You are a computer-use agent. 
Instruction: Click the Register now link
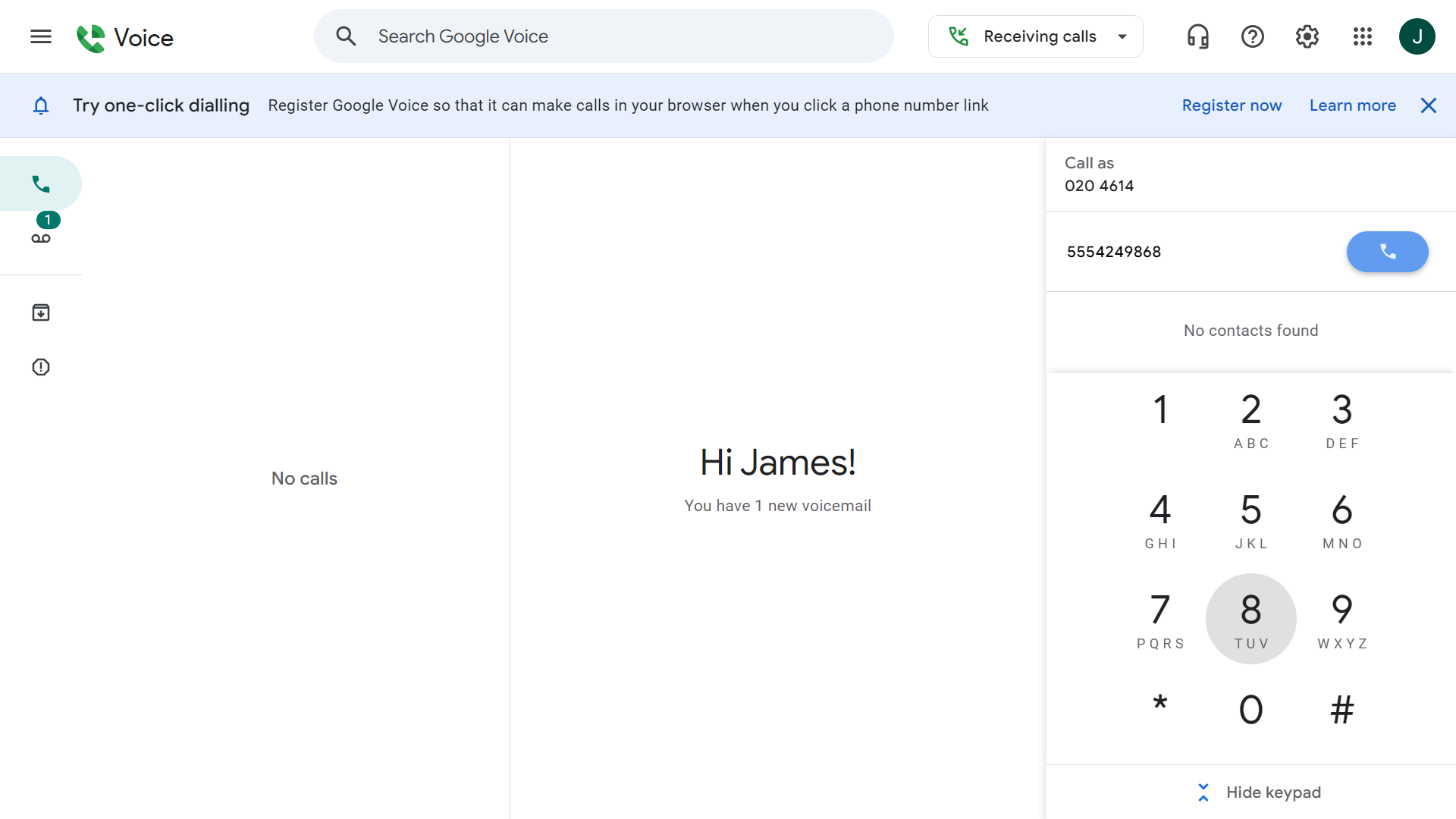1231,105
